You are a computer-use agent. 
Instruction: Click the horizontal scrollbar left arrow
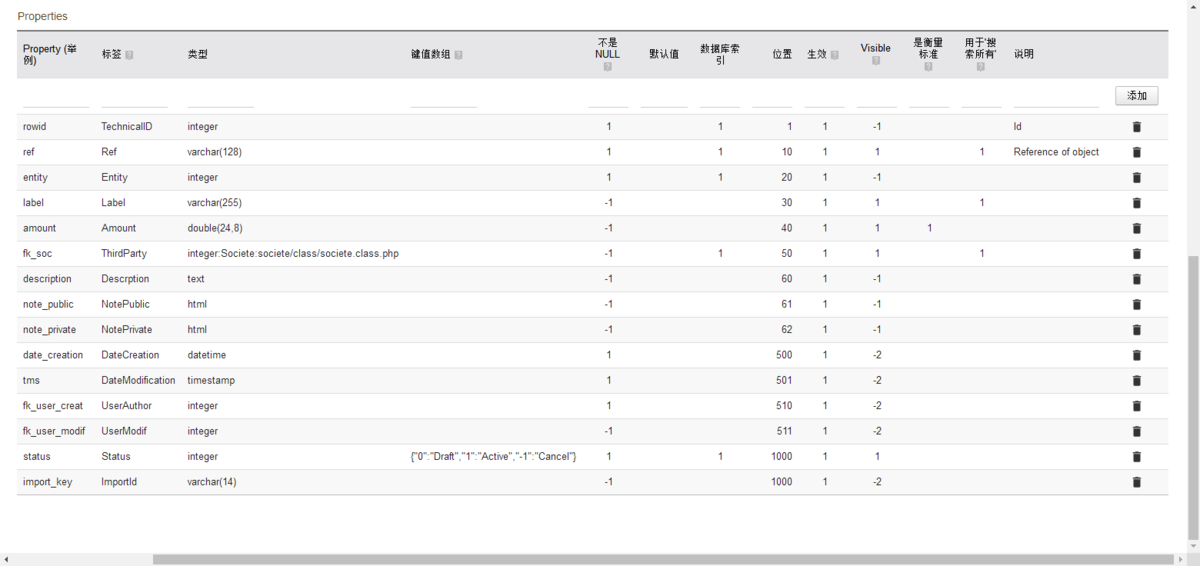[6, 560]
